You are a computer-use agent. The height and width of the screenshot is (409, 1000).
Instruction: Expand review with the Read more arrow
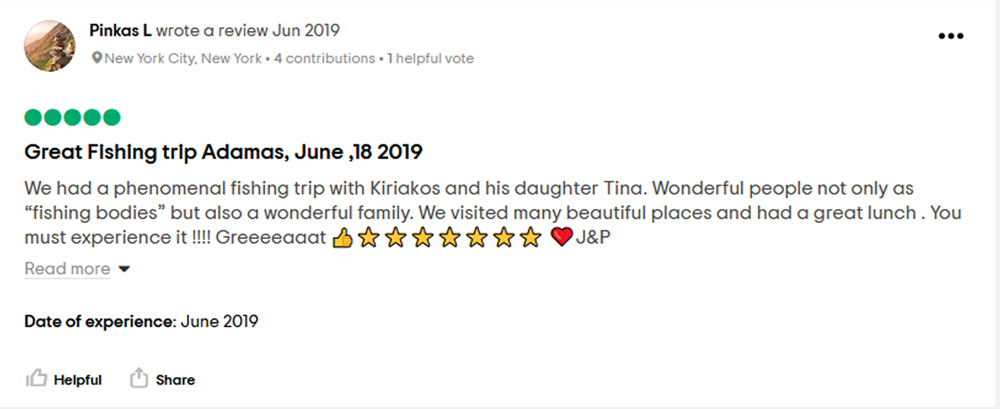(125, 269)
